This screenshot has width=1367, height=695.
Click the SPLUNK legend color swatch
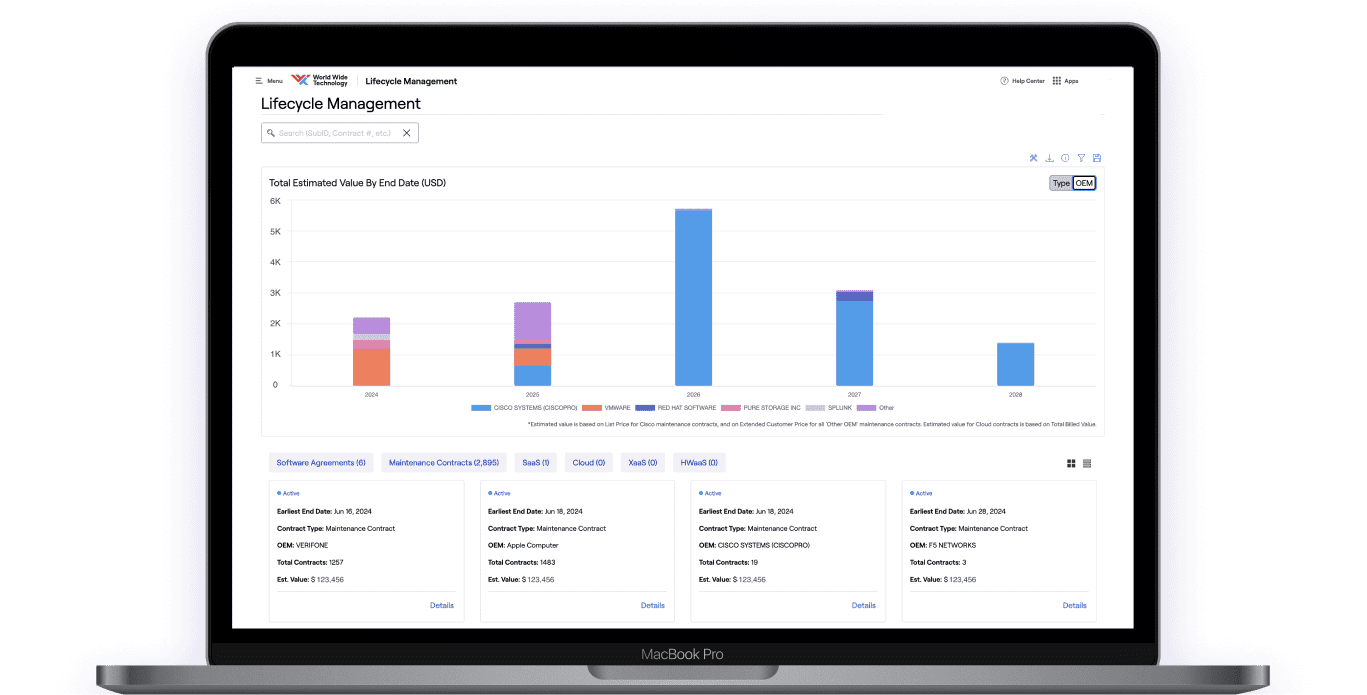(x=816, y=408)
